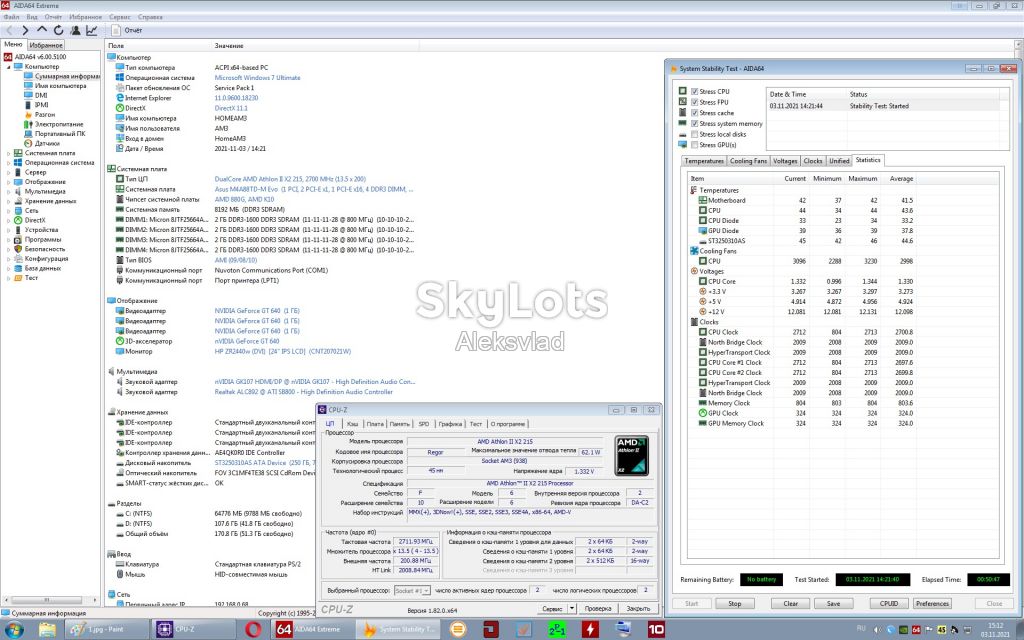The height and width of the screenshot is (640, 1024).
Task: Enable Stress local disks checkbox
Action: 695,134
